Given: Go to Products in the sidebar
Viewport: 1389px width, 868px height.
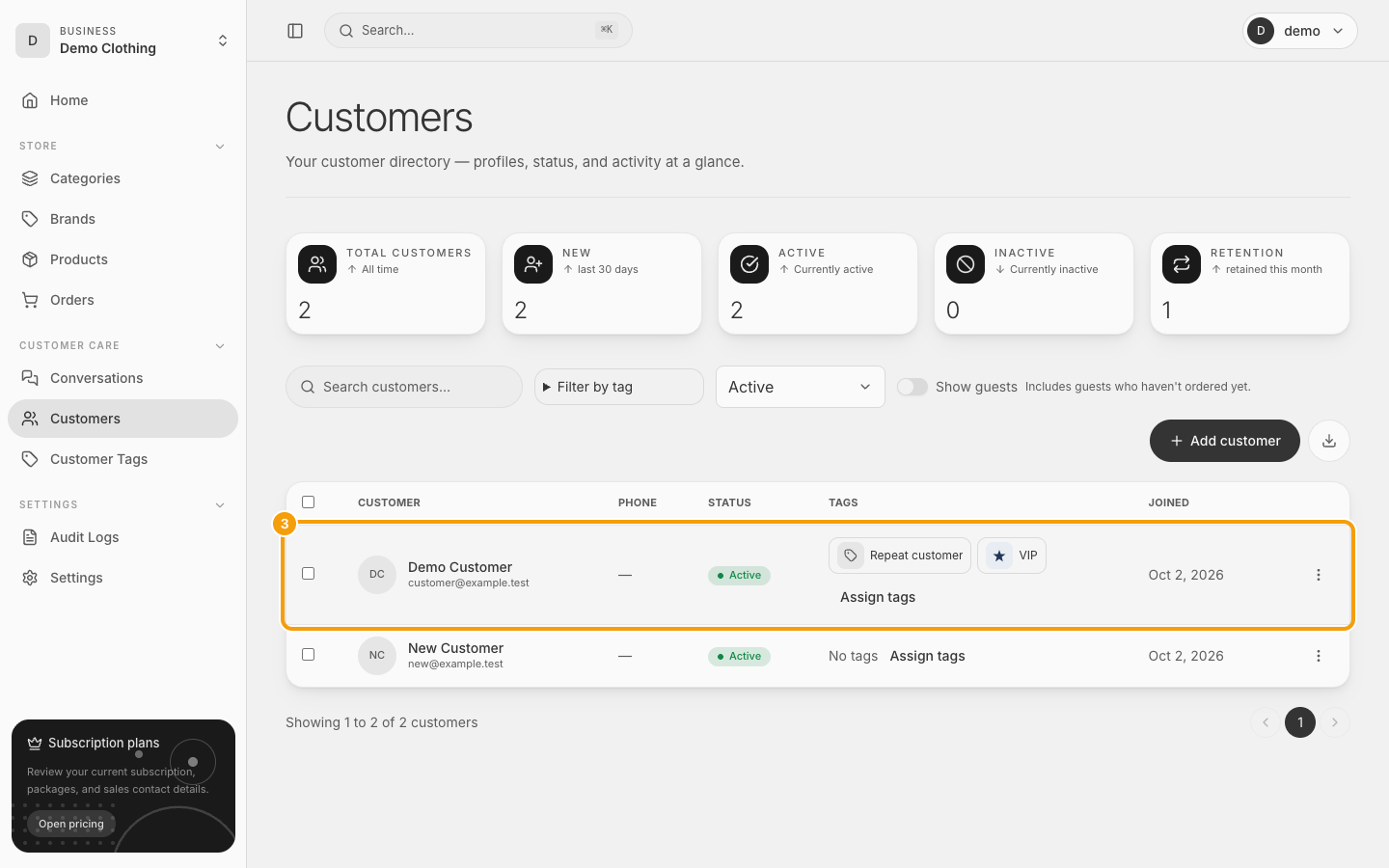Looking at the screenshot, I should click(x=123, y=259).
